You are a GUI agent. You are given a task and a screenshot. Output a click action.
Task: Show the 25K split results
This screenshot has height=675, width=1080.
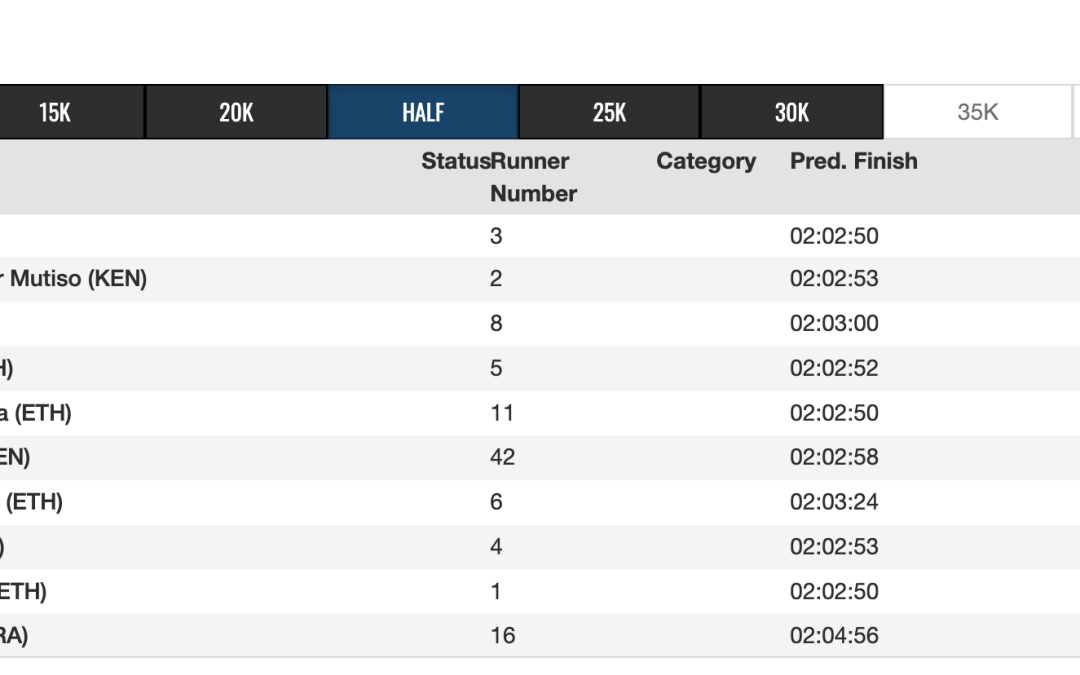coord(609,112)
